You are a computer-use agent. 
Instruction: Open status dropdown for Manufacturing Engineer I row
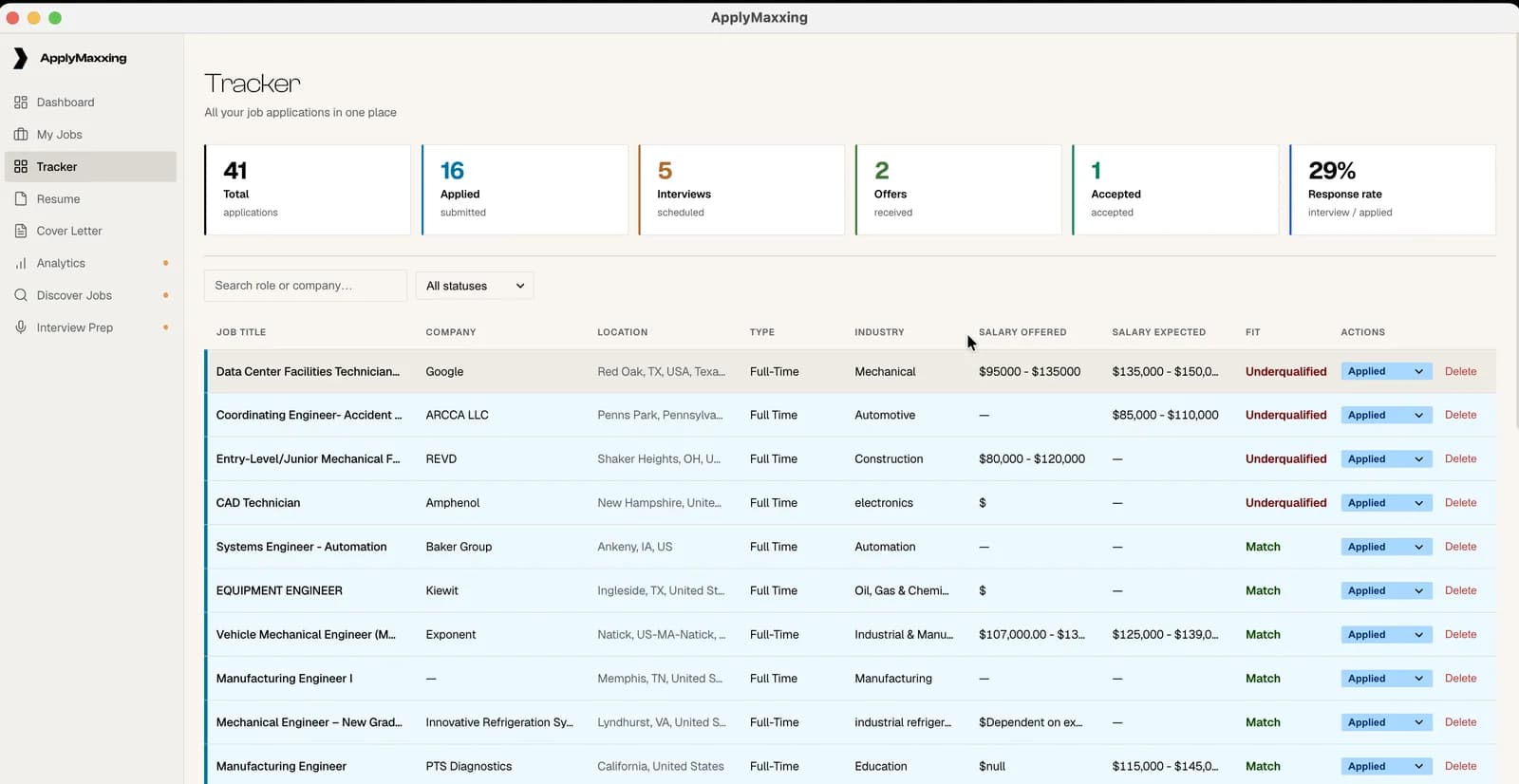tap(1386, 679)
